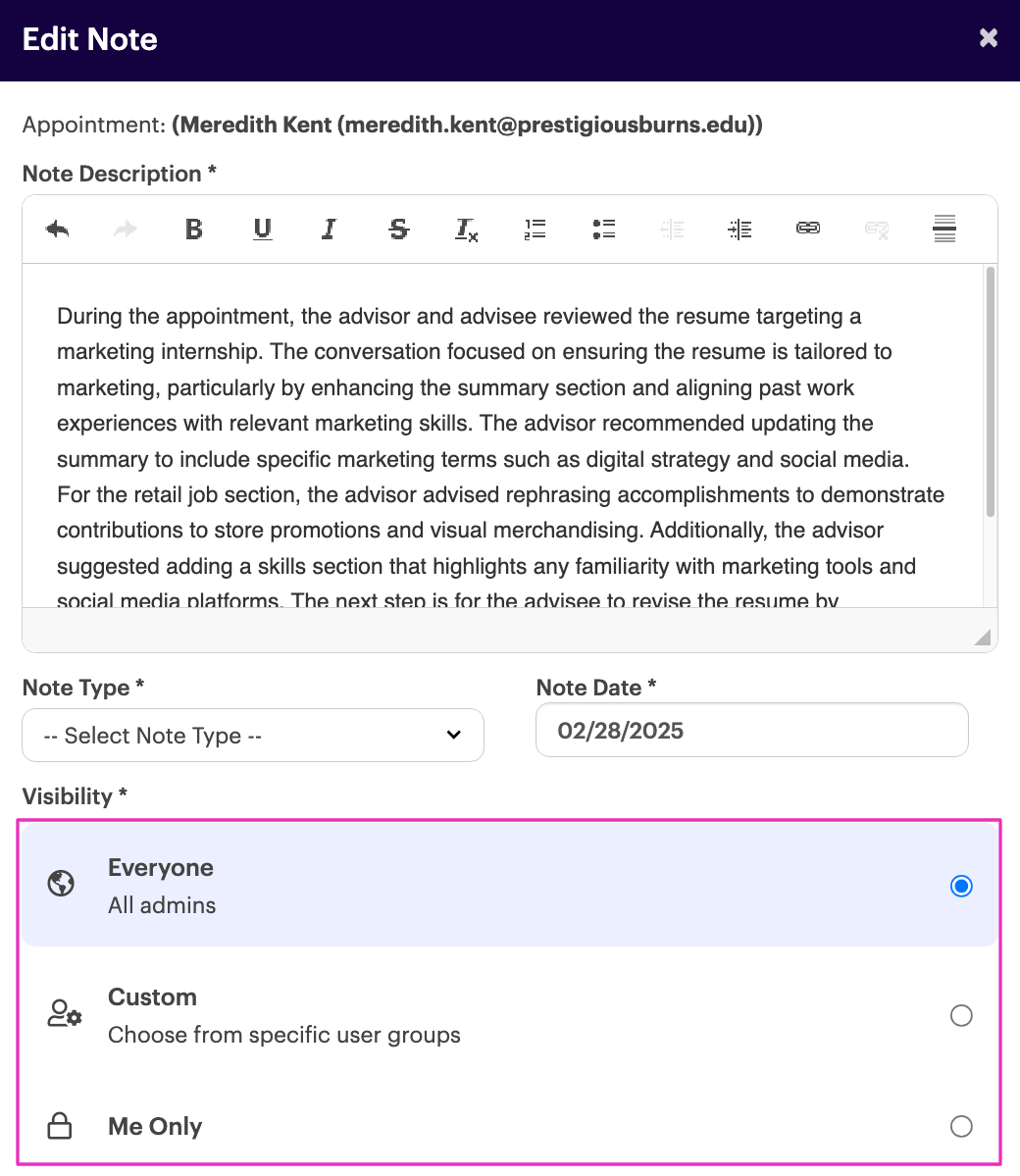The width and height of the screenshot is (1020, 1176).
Task: Select the Me Only radio button
Action: [961, 1126]
